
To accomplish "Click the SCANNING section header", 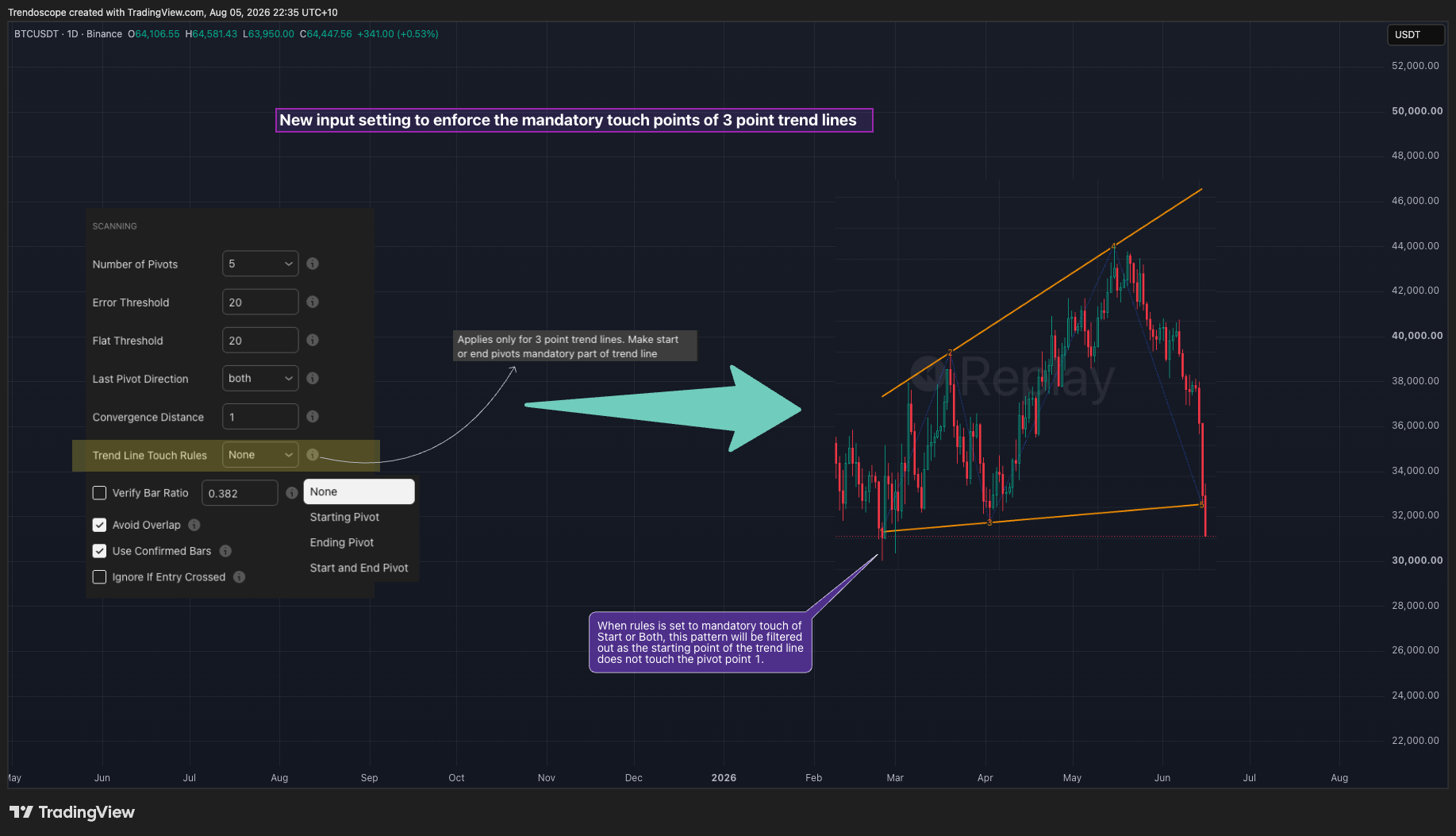I will pos(114,226).
